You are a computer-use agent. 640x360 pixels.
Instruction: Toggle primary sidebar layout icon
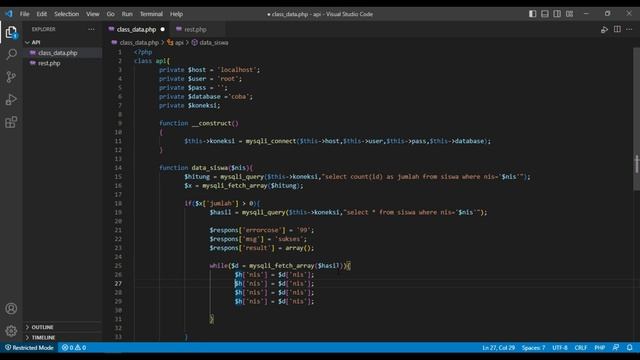(532, 14)
